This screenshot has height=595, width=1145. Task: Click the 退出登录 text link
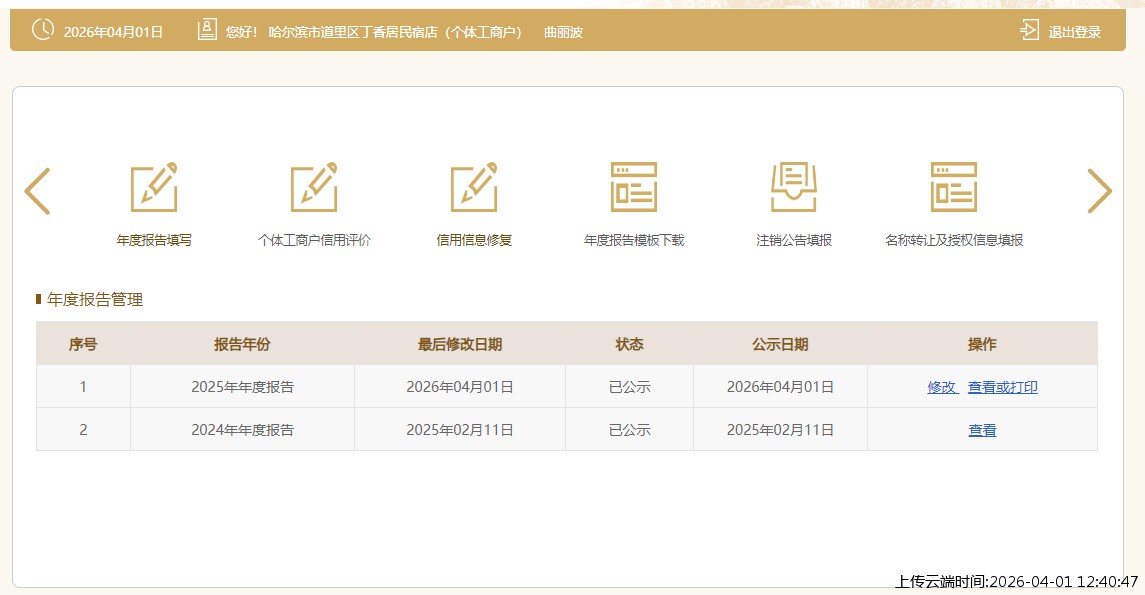[1074, 32]
